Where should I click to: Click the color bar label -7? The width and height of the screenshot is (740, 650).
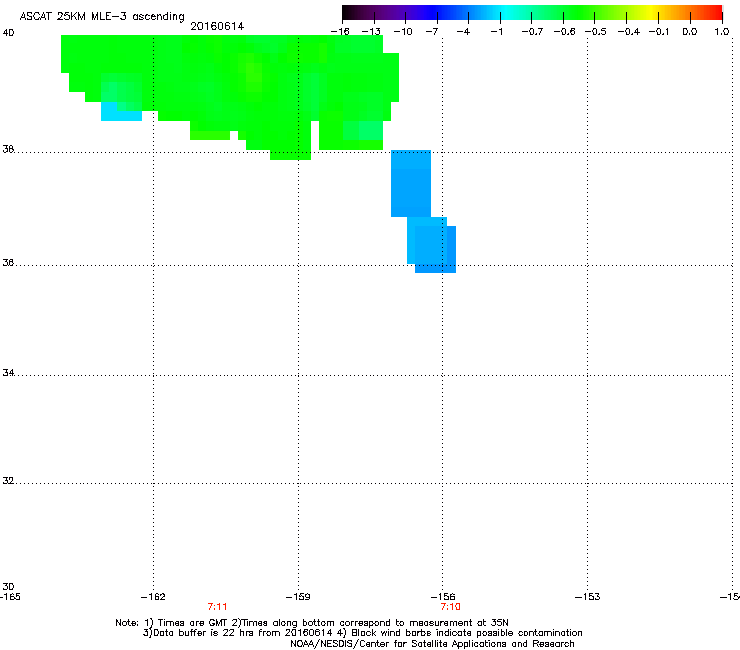pos(432,32)
